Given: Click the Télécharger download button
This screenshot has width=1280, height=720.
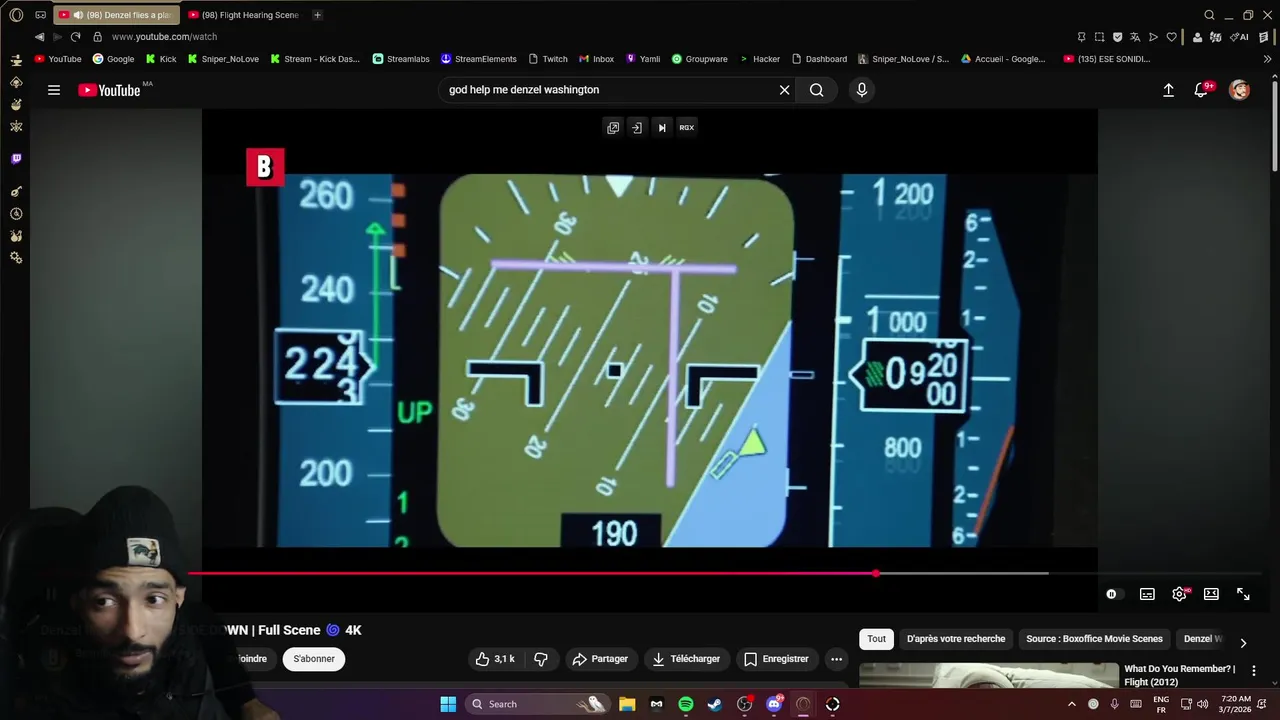Looking at the screenshot, I should click(686, 659).
